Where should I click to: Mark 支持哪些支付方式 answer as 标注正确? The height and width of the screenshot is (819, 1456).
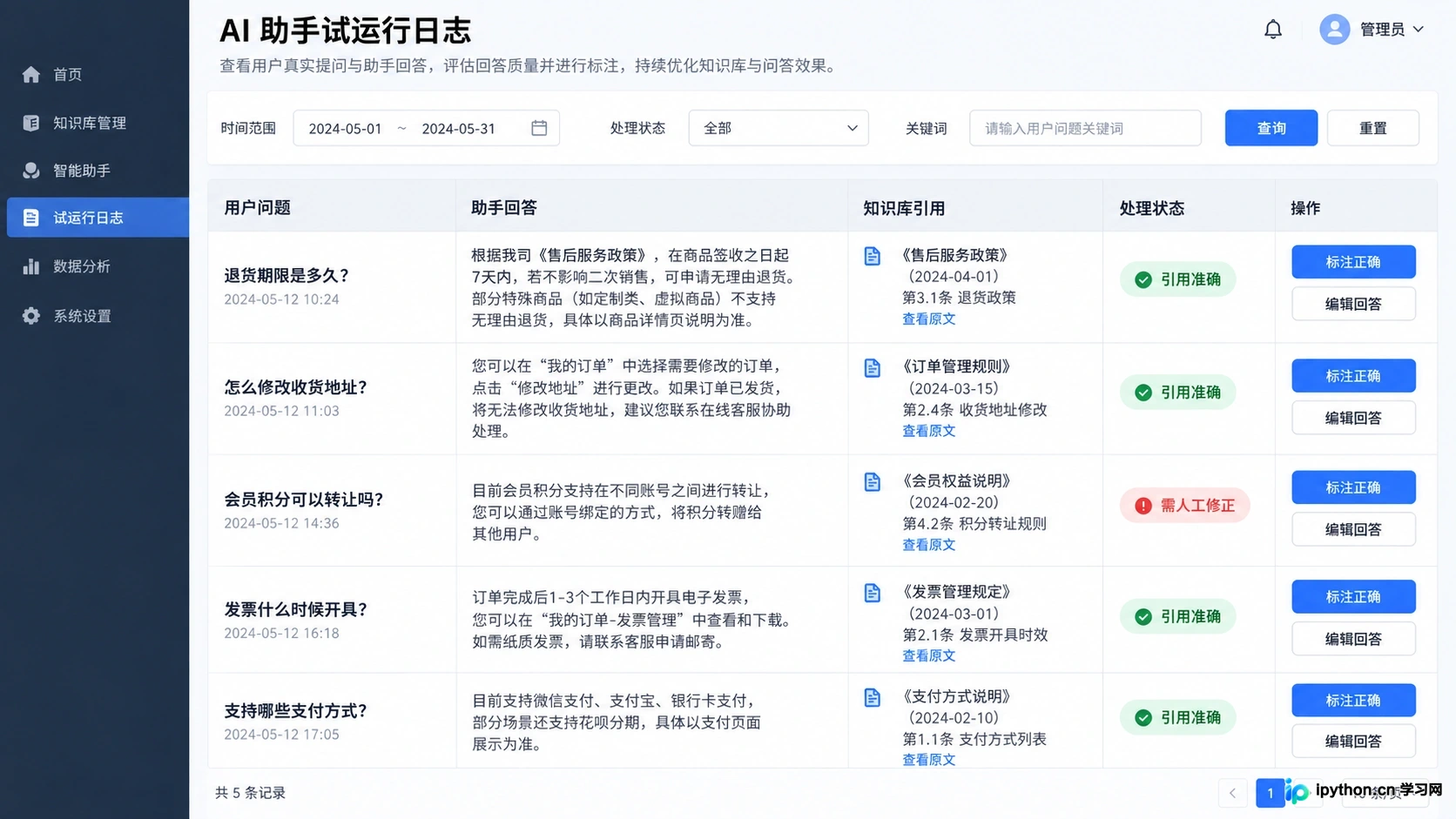[1353, 701]
